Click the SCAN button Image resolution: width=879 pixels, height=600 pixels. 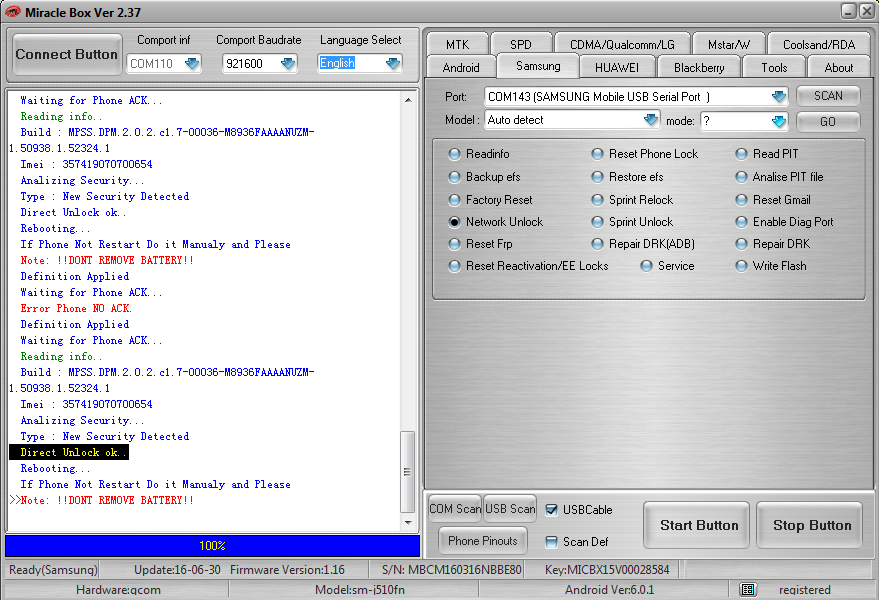coord(828,96)
